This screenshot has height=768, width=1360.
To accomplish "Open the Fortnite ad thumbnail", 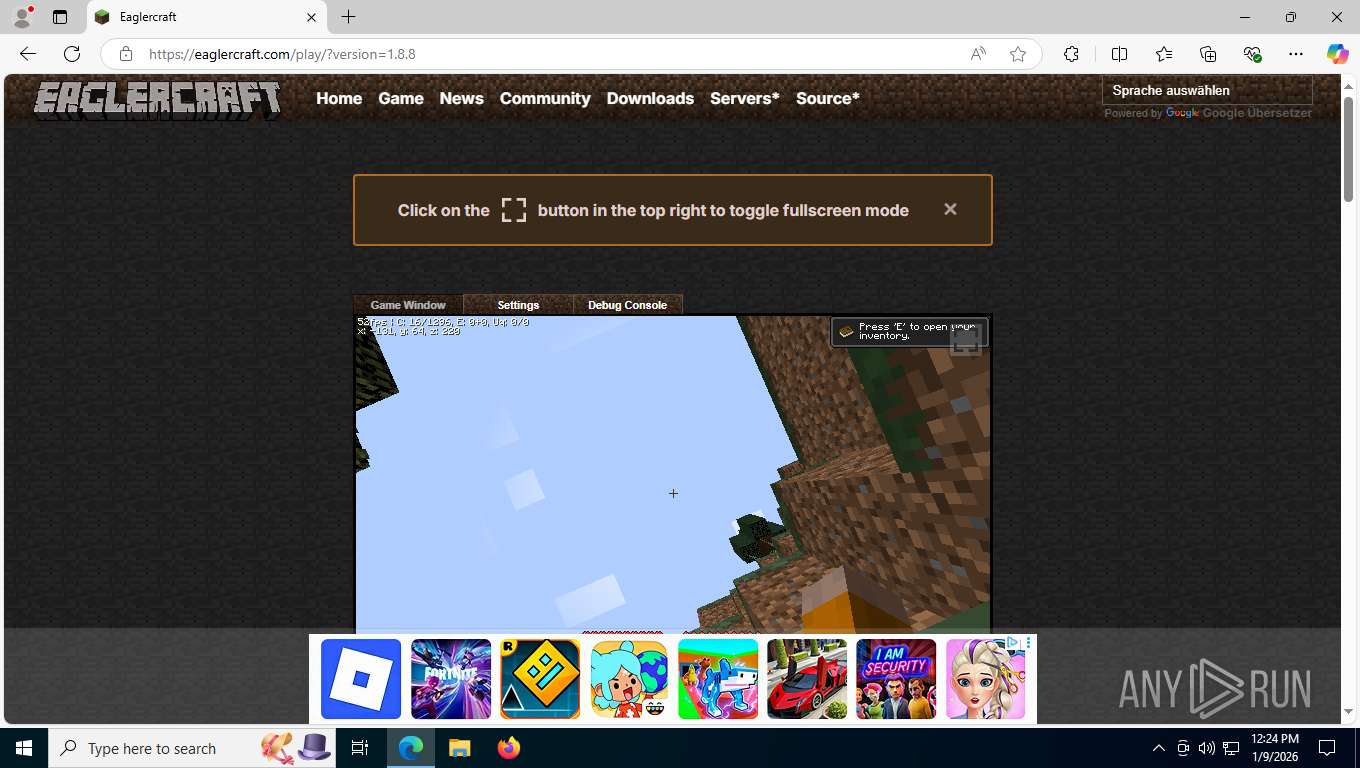I will pyautogui.click(x=451, y=679).
